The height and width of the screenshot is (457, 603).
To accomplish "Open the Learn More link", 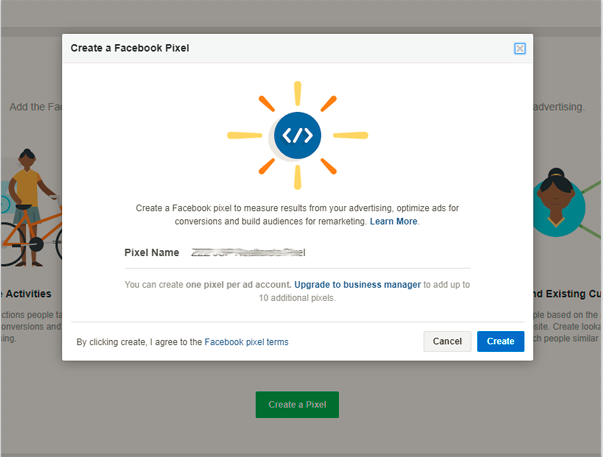I will click(393, 221).
